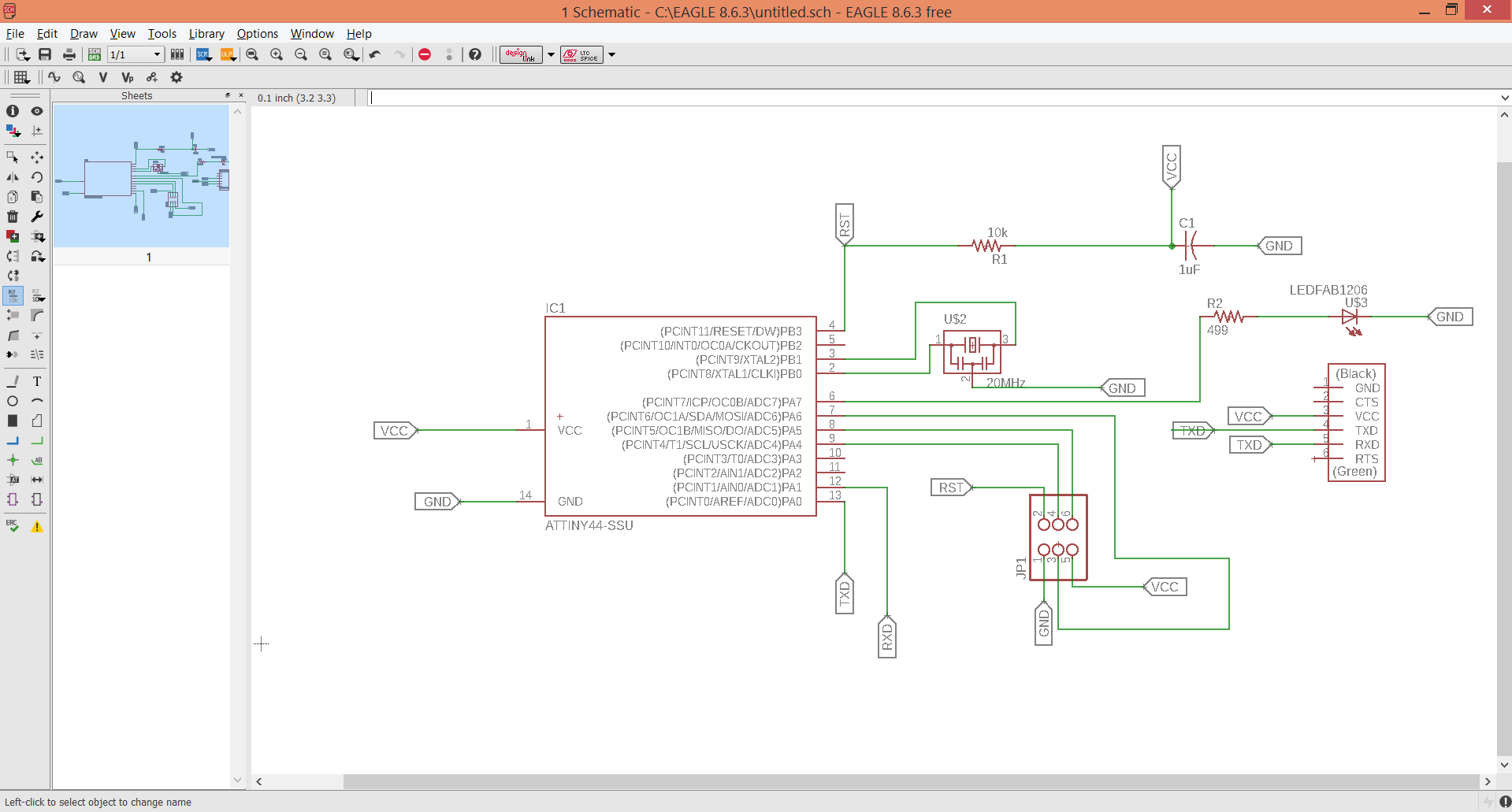This screenshot has width=1512, height=812.
Task: Select the Delete trash can tool
Action: 13,217
